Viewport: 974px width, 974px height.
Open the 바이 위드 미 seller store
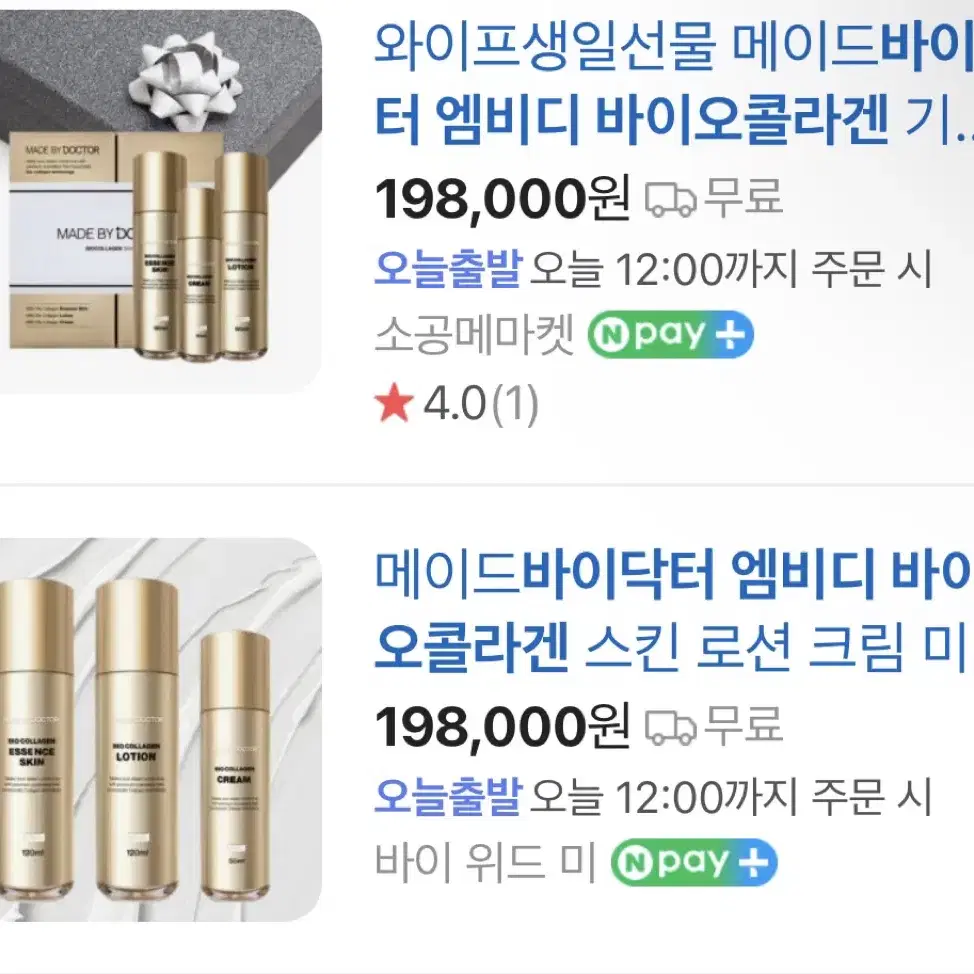point(486,863)
